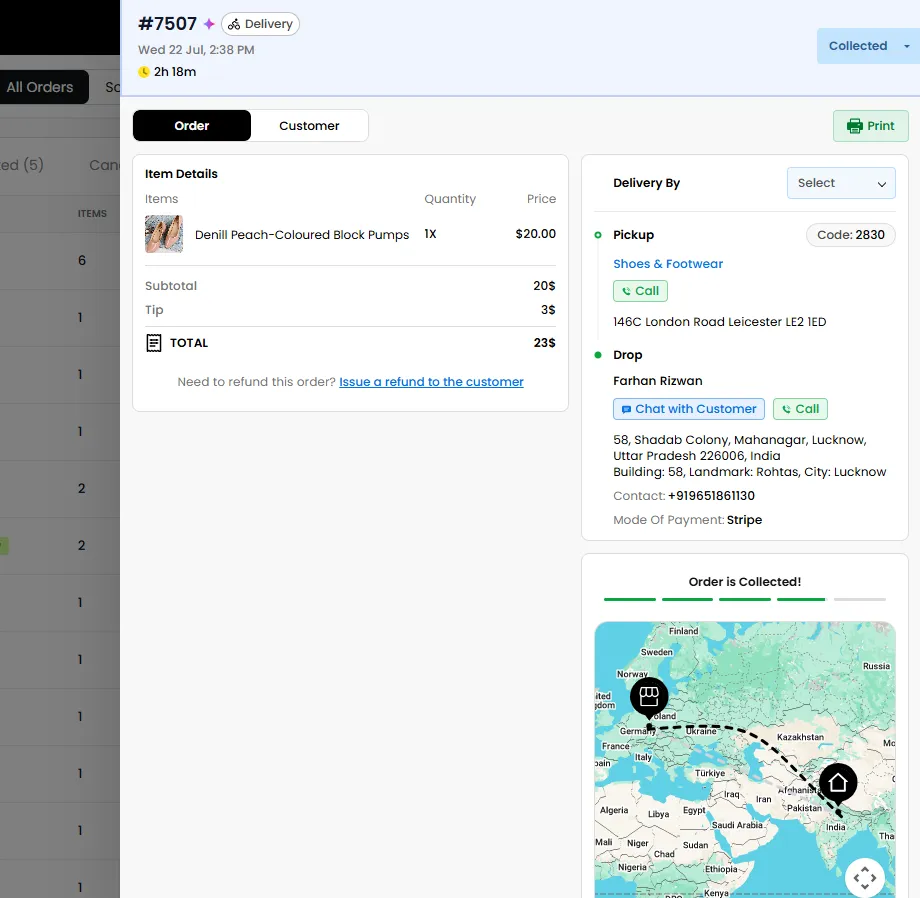920x898 pixels.
Task: Open the Delivery By Select dropdown
Action: point(841,183)
